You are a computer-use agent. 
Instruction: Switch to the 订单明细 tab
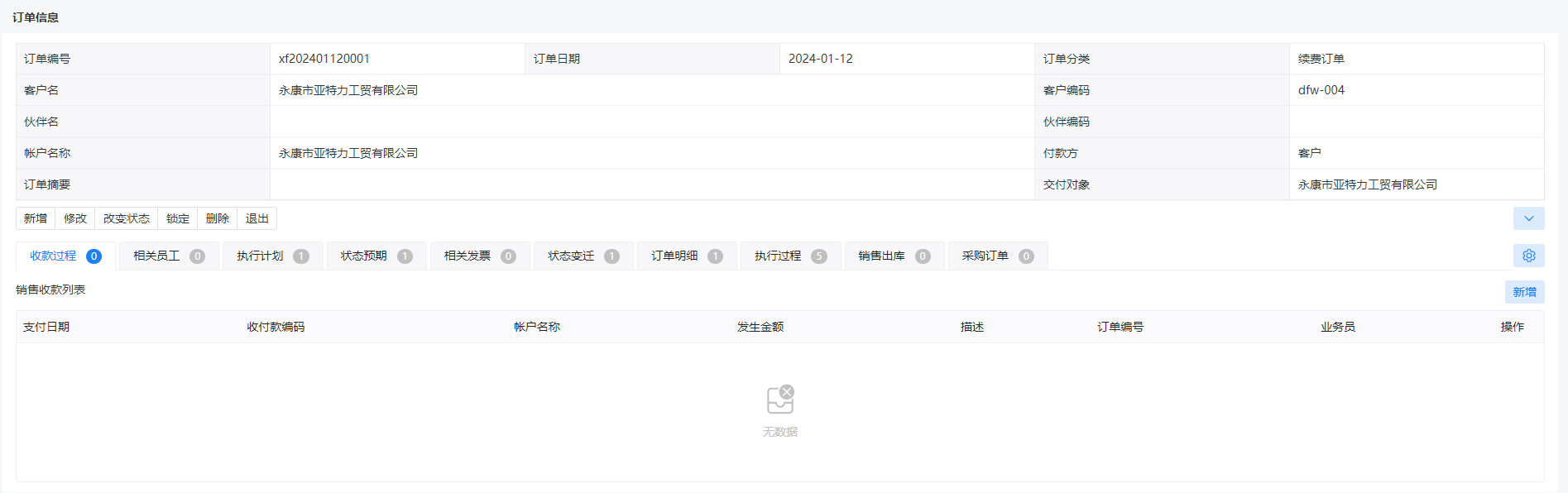point(687,256)
